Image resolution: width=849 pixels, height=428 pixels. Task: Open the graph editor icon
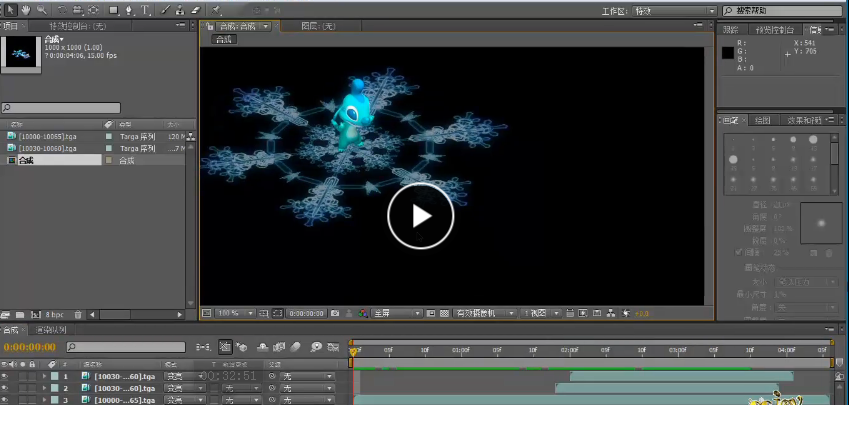point(333,347)
